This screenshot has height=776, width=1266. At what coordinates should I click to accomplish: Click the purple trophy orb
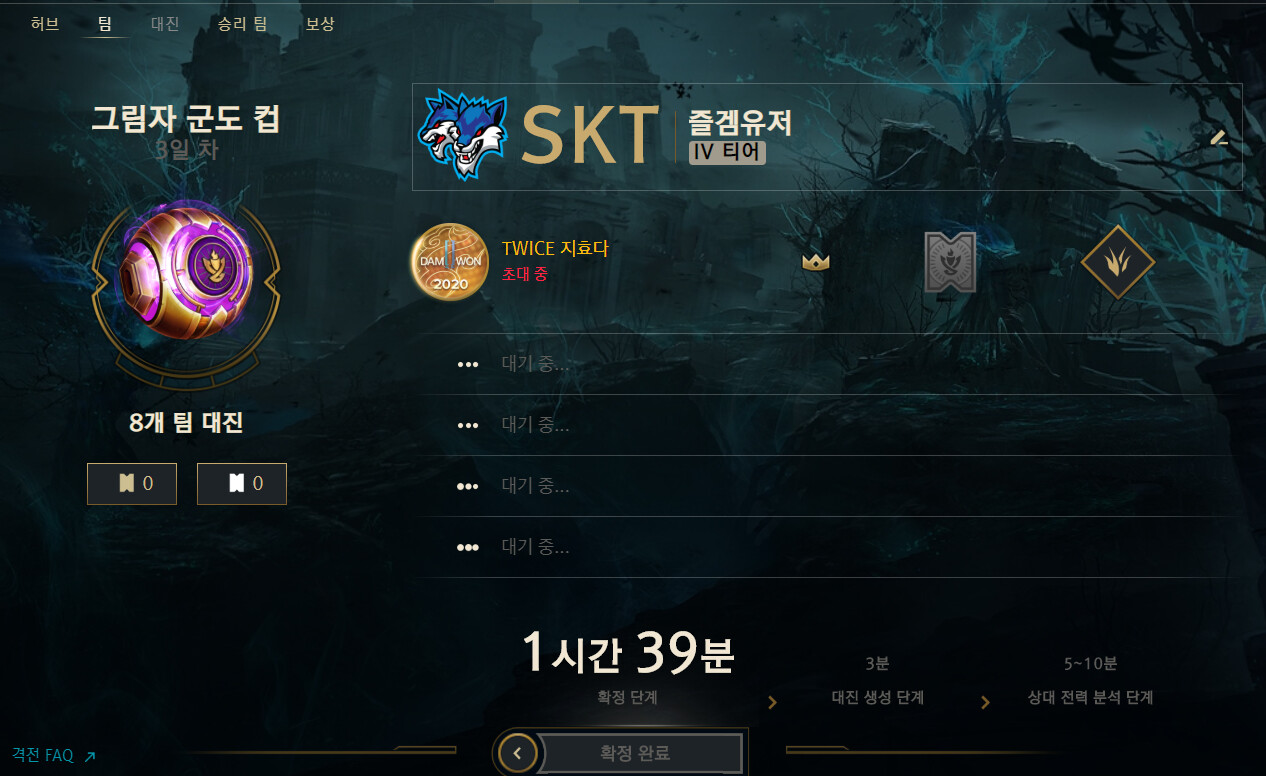pyautogui.click(x=186, y=272)
